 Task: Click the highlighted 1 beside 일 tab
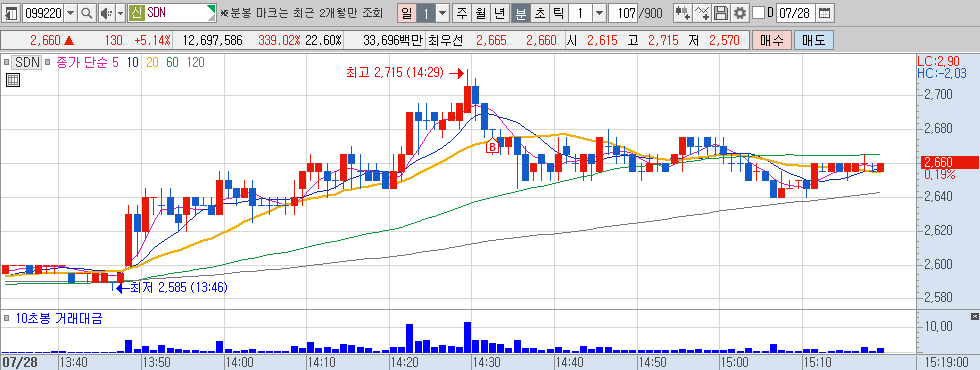[426, 12]
